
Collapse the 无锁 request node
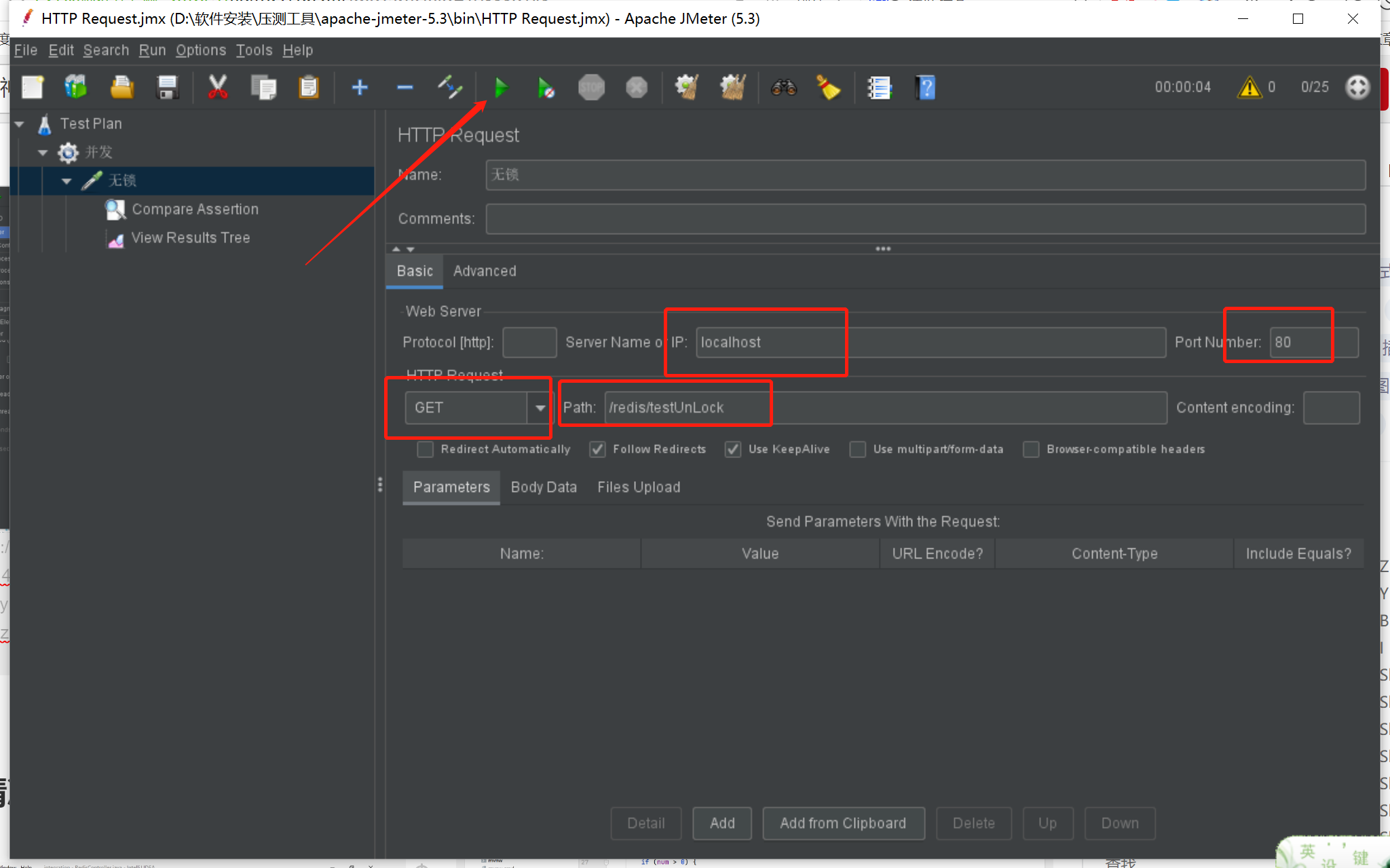pos(67,181)
